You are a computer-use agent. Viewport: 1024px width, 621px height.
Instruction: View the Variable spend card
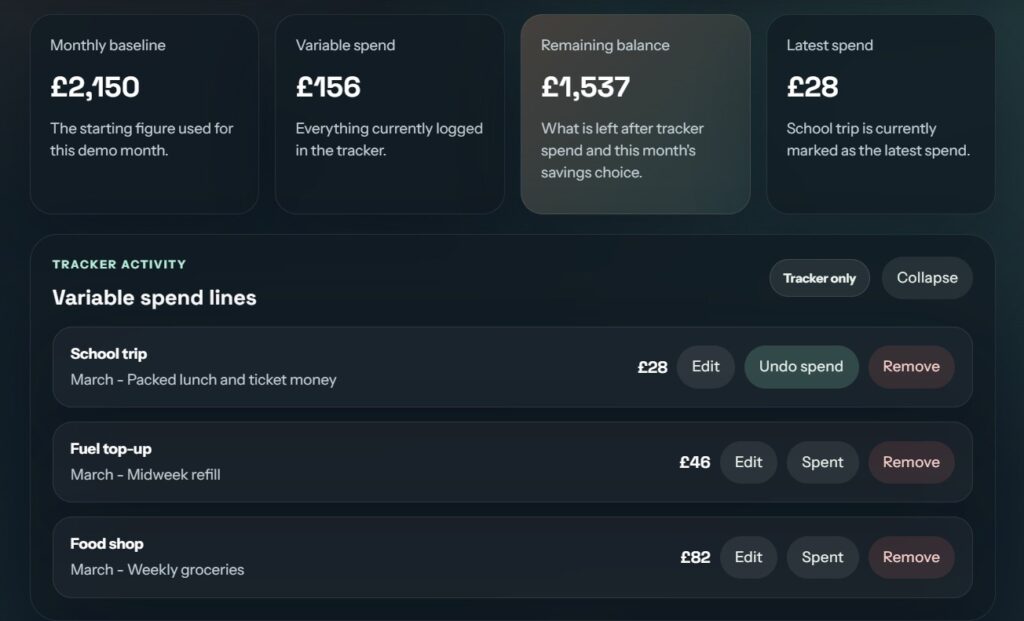389,113
